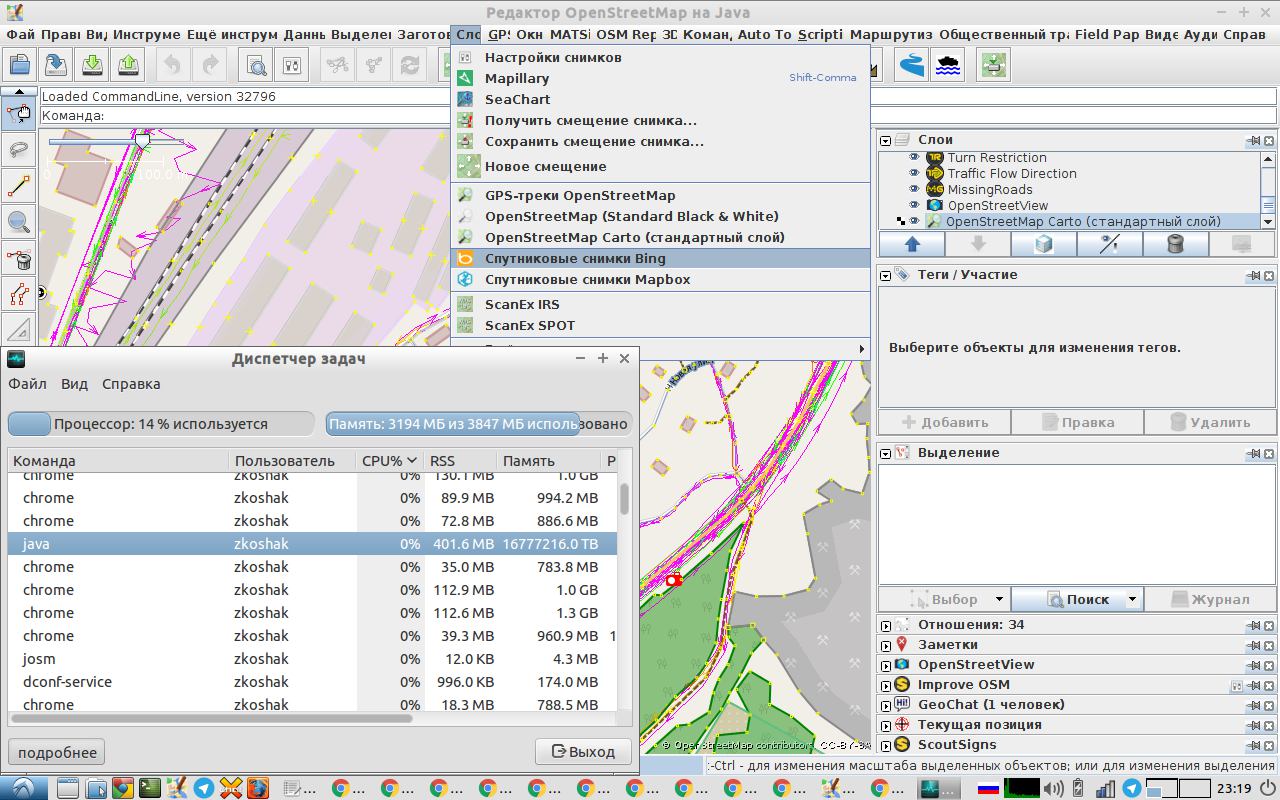Click the ship/ferry preset toolbar icon
The height and width of the screenshot is (800, 1280).
(947, 66)
